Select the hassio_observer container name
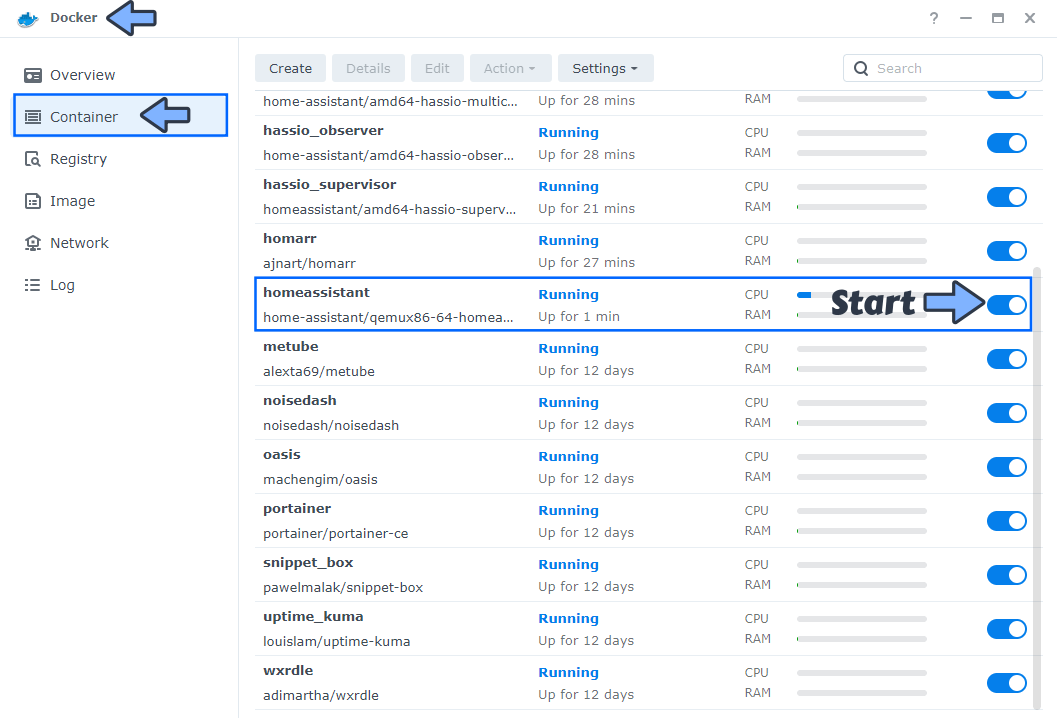Viewport: 1057px width, 718px height. (323, 130)
